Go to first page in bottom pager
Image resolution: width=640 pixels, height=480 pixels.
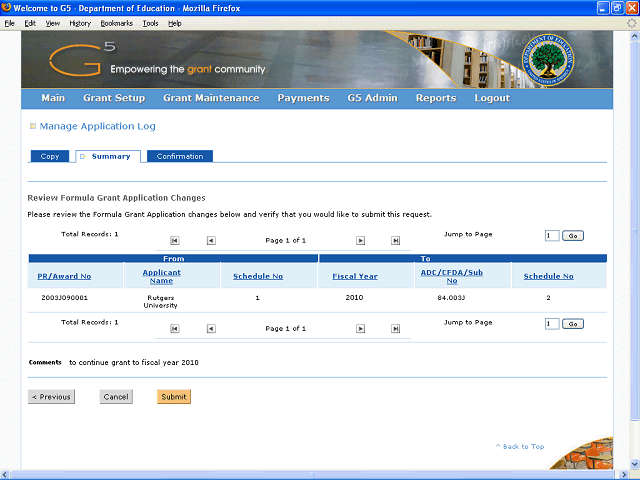[175, 329]
